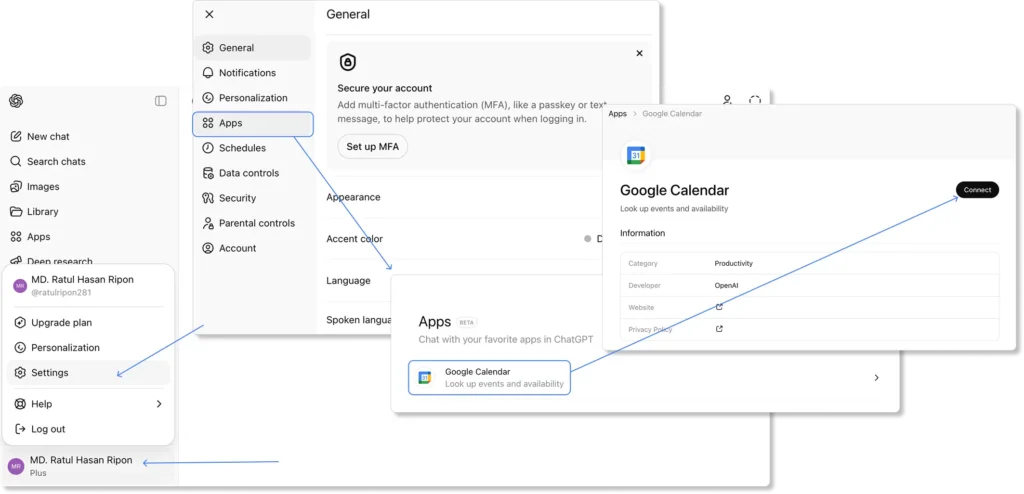Open the Privacy Policy external link icon
1024x494 pixels.
point(719,329)
